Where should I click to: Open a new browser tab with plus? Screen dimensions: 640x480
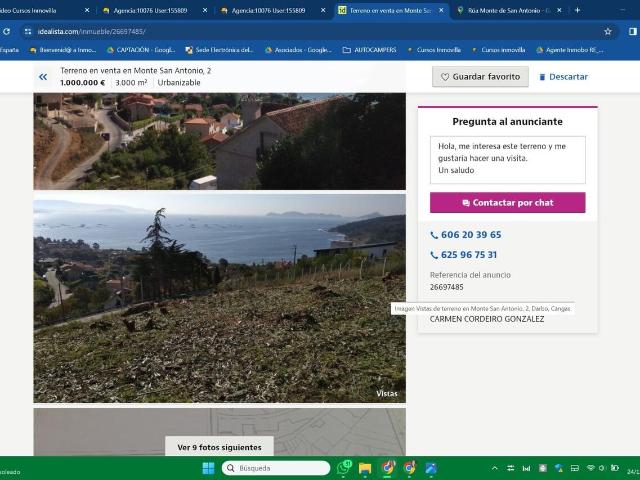click(577, 10)
